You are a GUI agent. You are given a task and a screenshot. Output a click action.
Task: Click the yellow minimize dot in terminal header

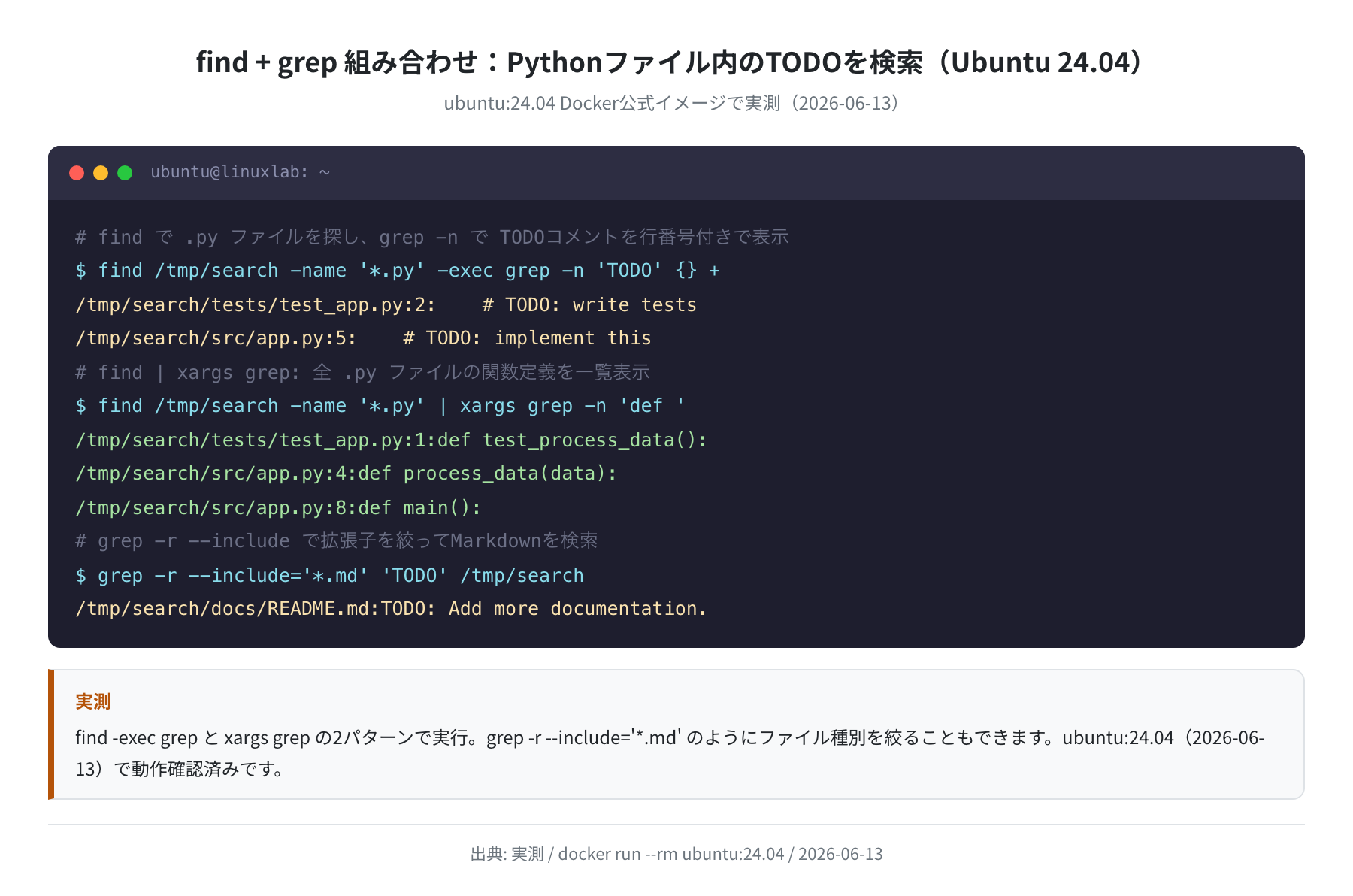tap(101, 173)
